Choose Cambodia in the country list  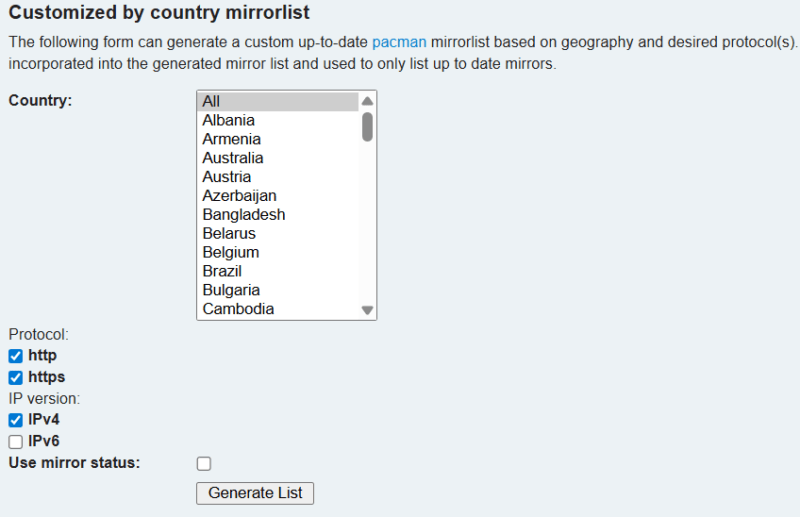238,309
